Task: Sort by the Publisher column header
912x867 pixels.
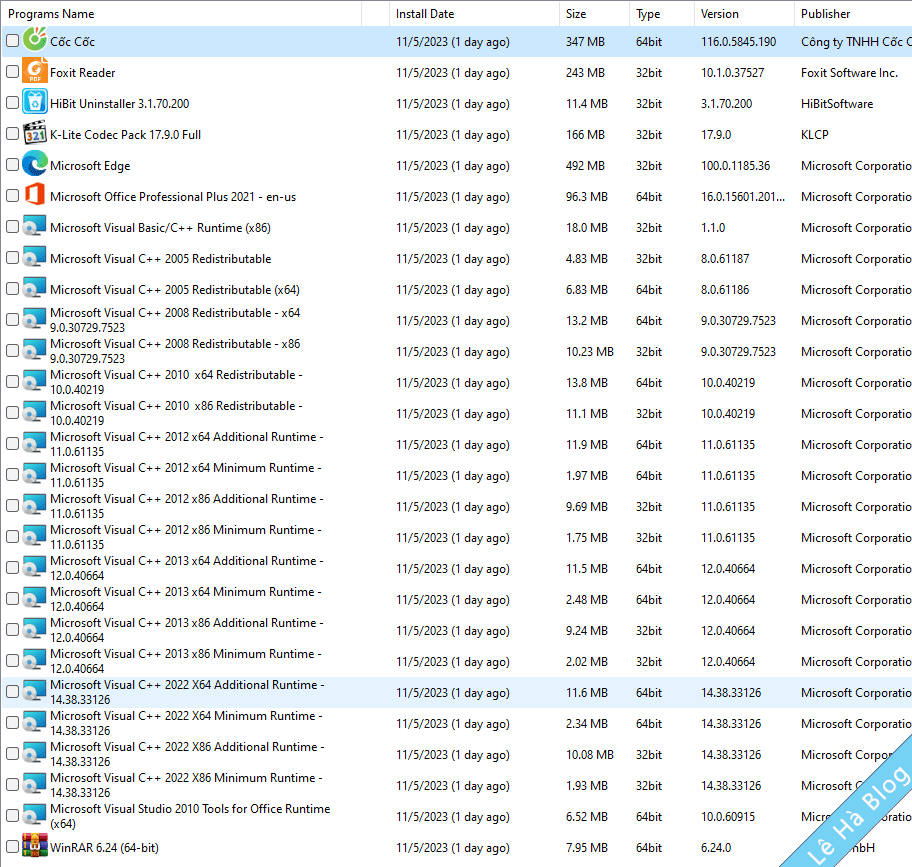Action: pos(825,14)
